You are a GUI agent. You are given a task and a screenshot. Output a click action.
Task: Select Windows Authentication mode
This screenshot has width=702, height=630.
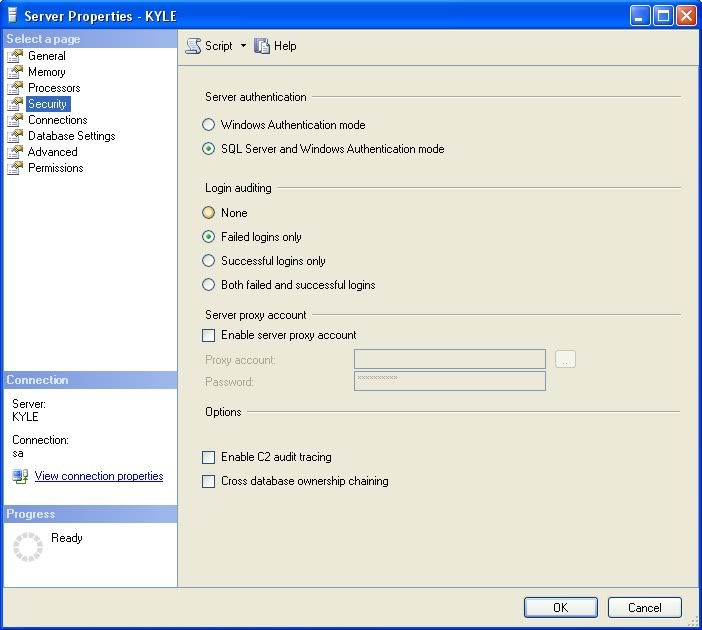(209, 125)
